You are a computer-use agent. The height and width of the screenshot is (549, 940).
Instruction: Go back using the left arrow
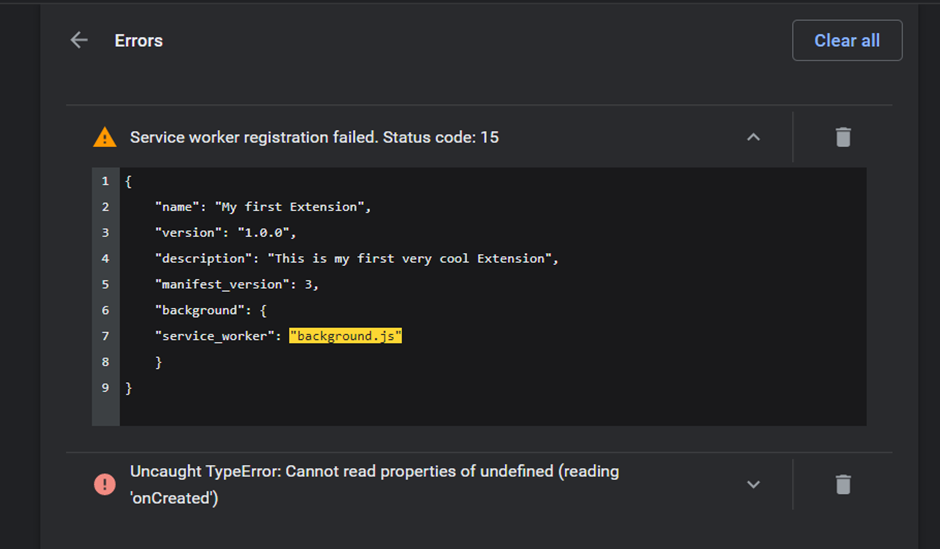pyautogui.click(x=79, y=40)
